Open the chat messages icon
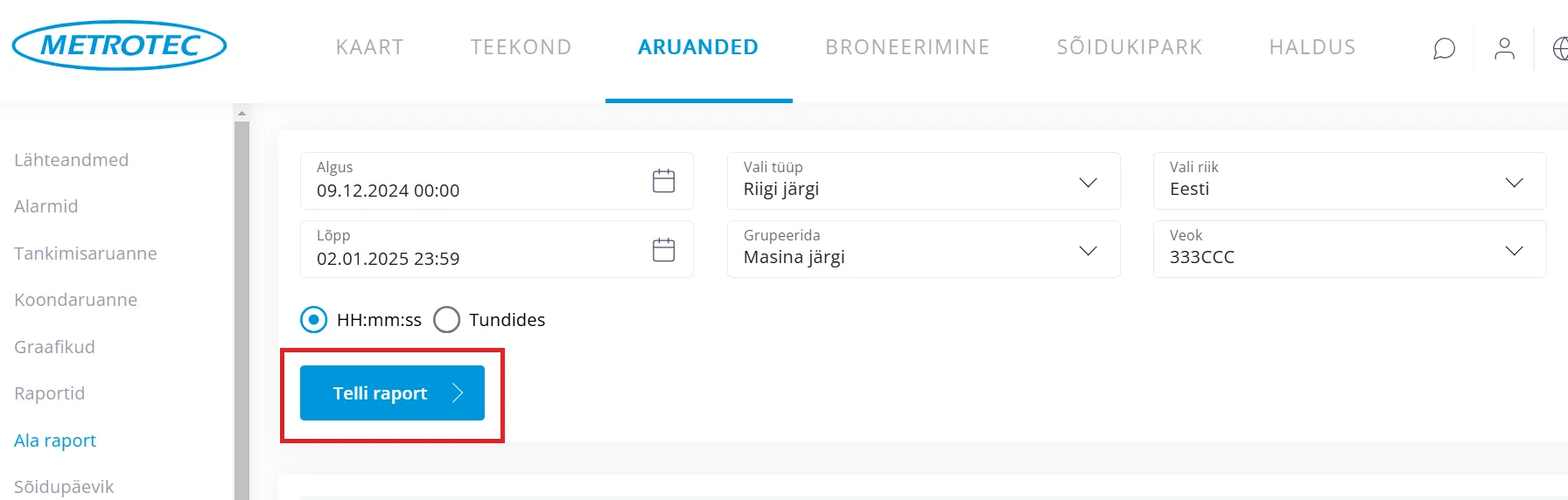The image size is (1568, 500). pos(1444,49)
